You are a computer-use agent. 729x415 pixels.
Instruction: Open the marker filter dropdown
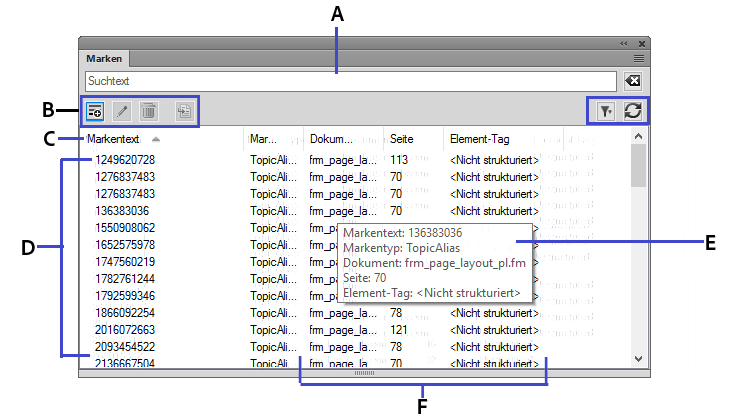pyautogui.click(x=605, y=112)
